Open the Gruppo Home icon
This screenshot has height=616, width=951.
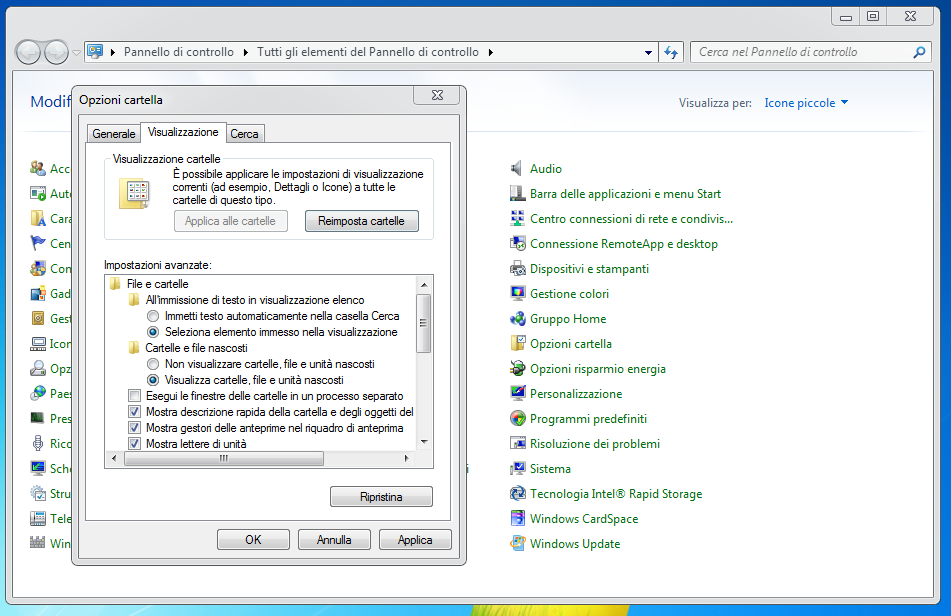(x=517, y=319)
